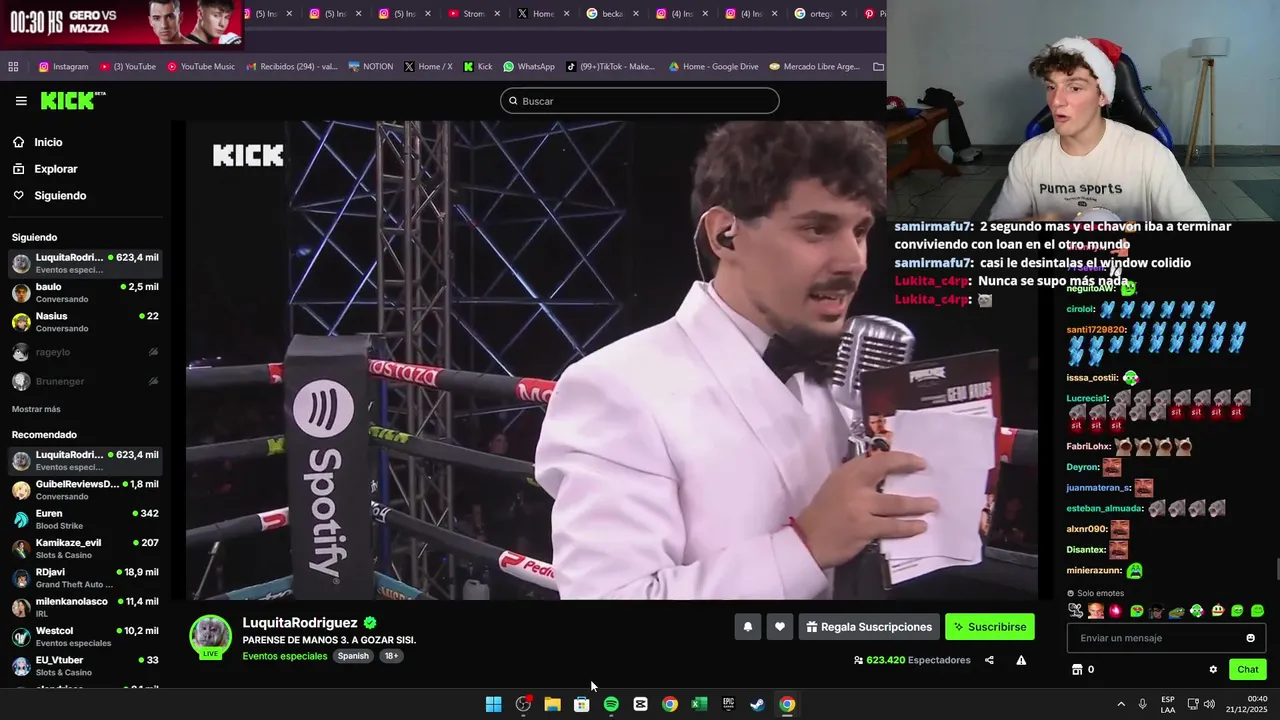
Task: Open RDjavi Grand Theft Auto channel
Action: pyautogui.click(x=85, y=578)
